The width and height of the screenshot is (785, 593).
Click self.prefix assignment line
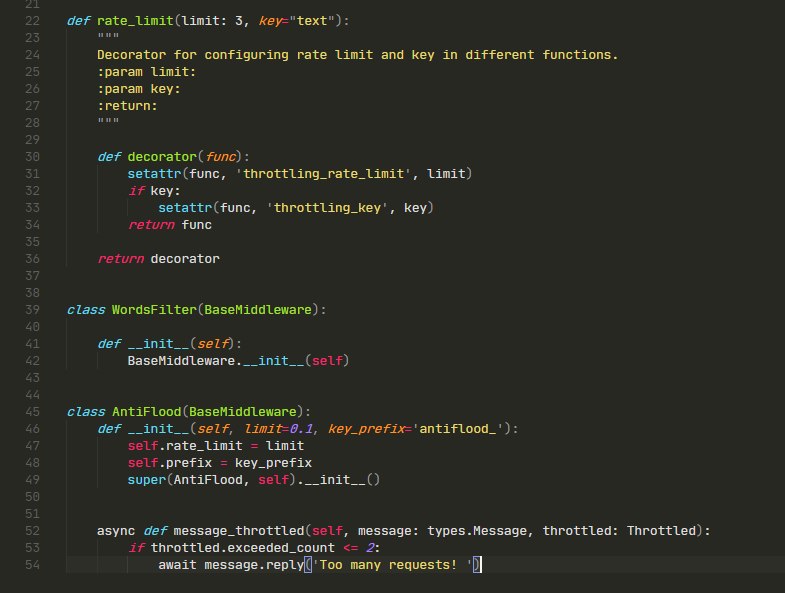click(220, 463)
